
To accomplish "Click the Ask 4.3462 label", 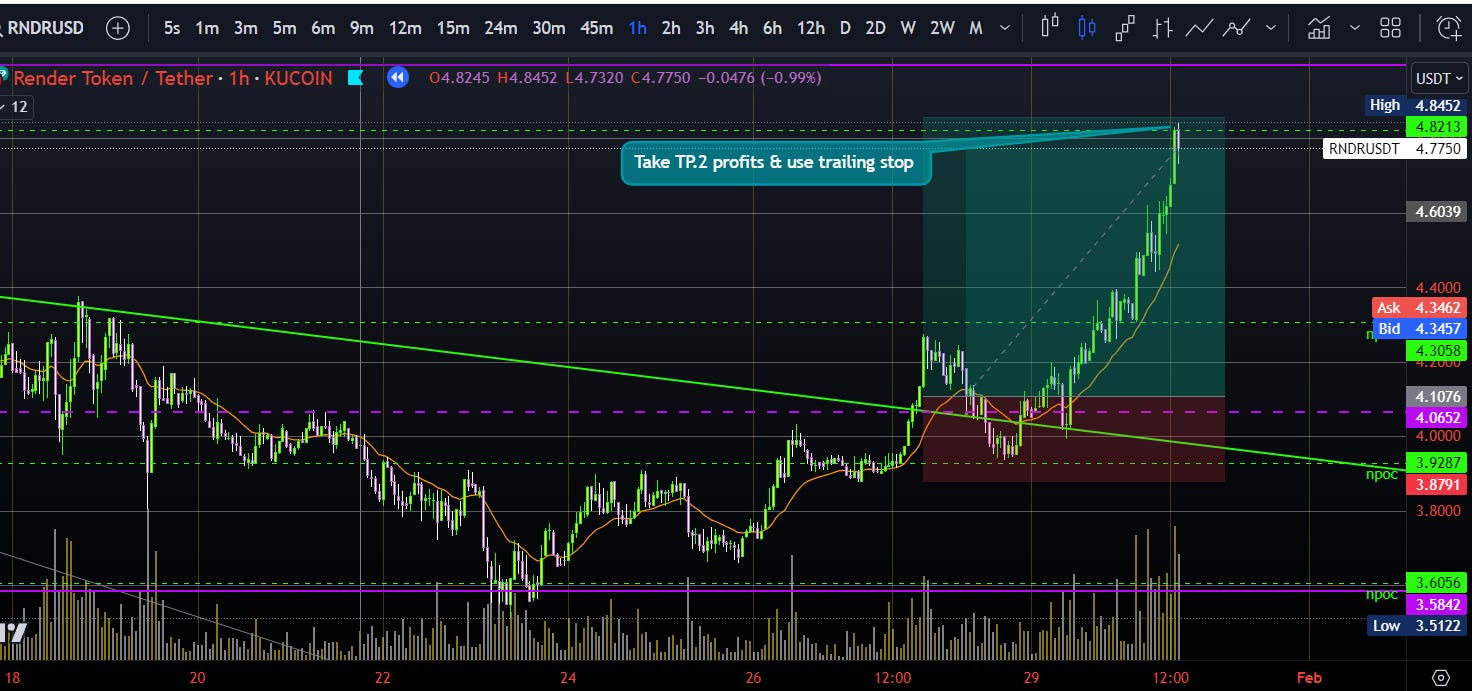I will (x=1419, y=308).
